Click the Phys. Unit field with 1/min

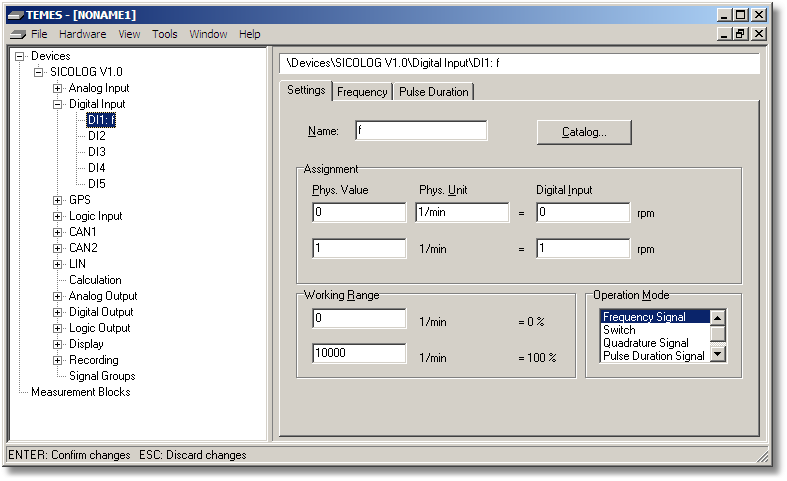click(x=462, y=212)
